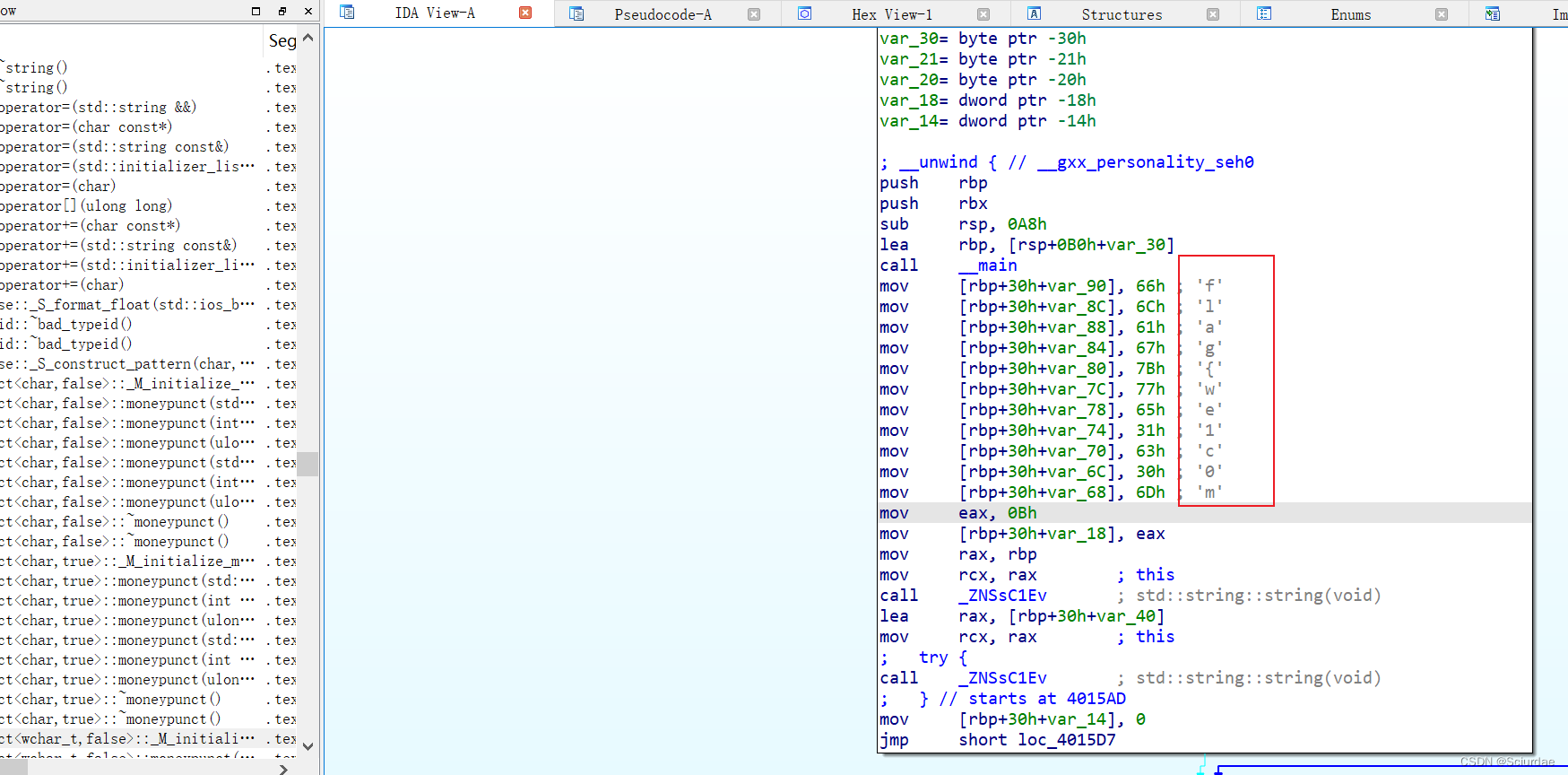Click the loc_4015D7 jump target
The width and height of the screenshot is (1568, 775).
(1067, 740)
